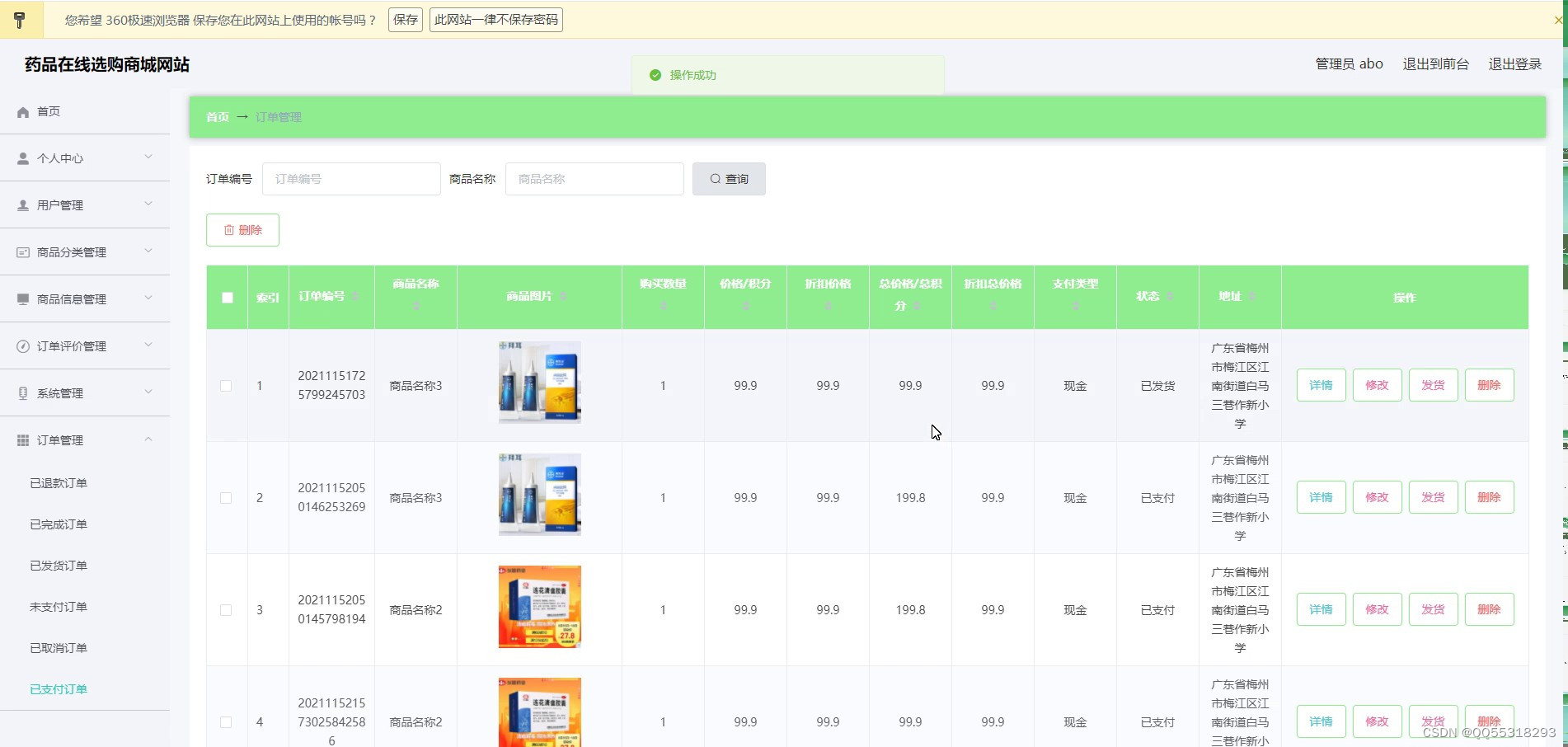The height and width of the screenshot is (747, 1568).
Task: Click the device icon beside 系统管理
Action: pos(23,393)
